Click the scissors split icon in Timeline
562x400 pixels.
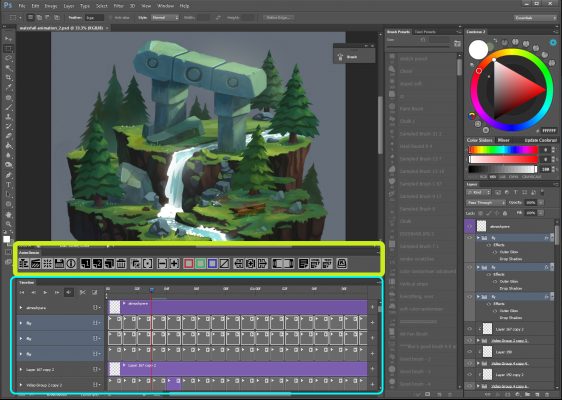pyautogui.click(x=82, y=292)
